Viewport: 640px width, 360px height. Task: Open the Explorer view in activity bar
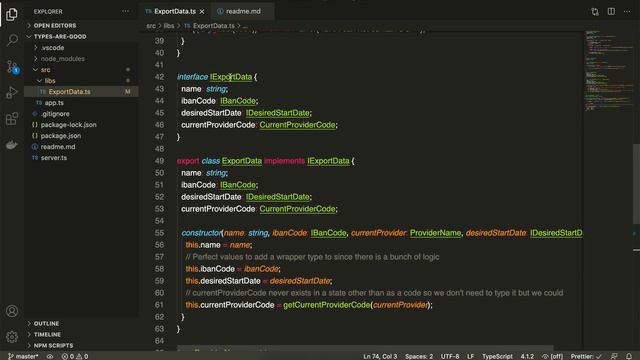[12, 14]
